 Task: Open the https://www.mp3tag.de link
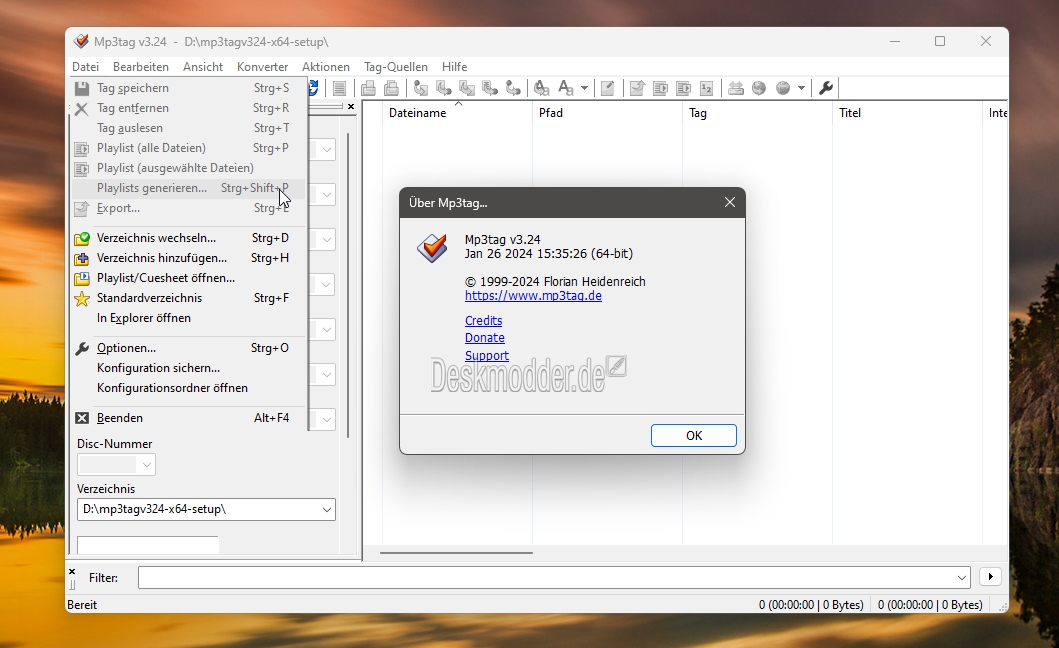click(533, 296)
